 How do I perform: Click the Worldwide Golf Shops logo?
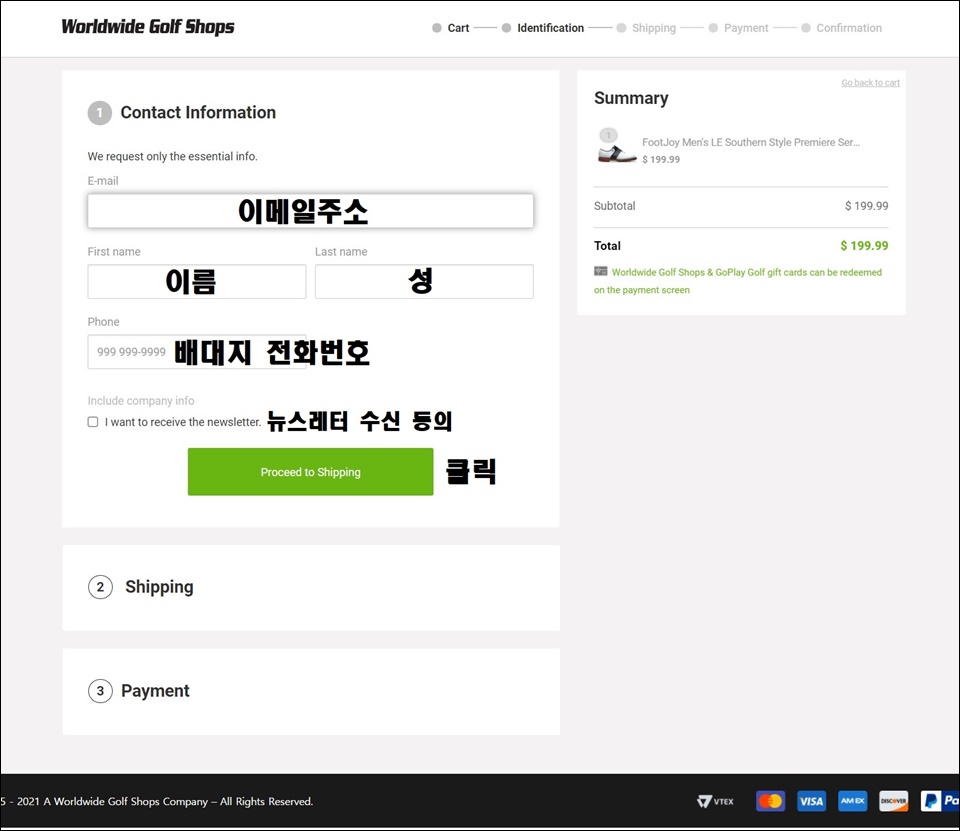148,27
